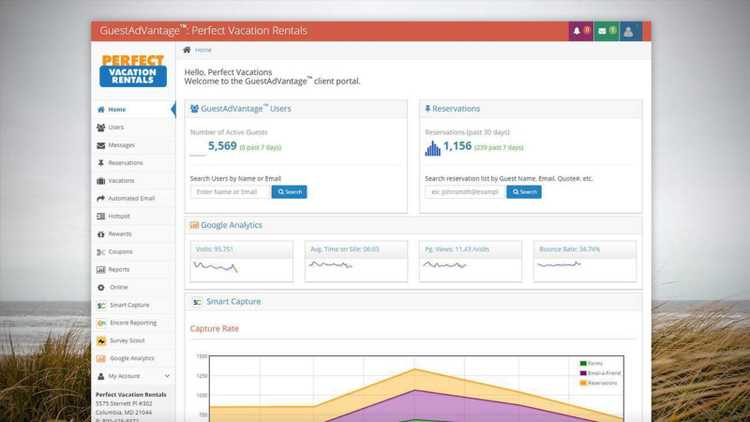Click the user profile icon in header

pyautogui.click(x=629, y=31)
